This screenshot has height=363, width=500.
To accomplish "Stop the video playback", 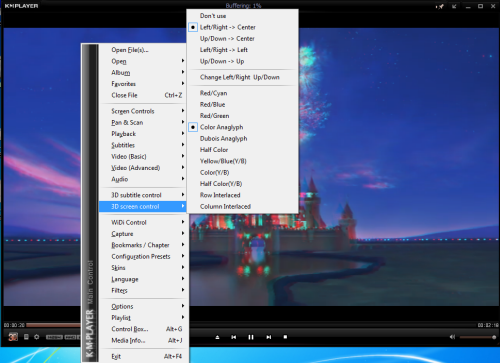I will pos(285,337).
